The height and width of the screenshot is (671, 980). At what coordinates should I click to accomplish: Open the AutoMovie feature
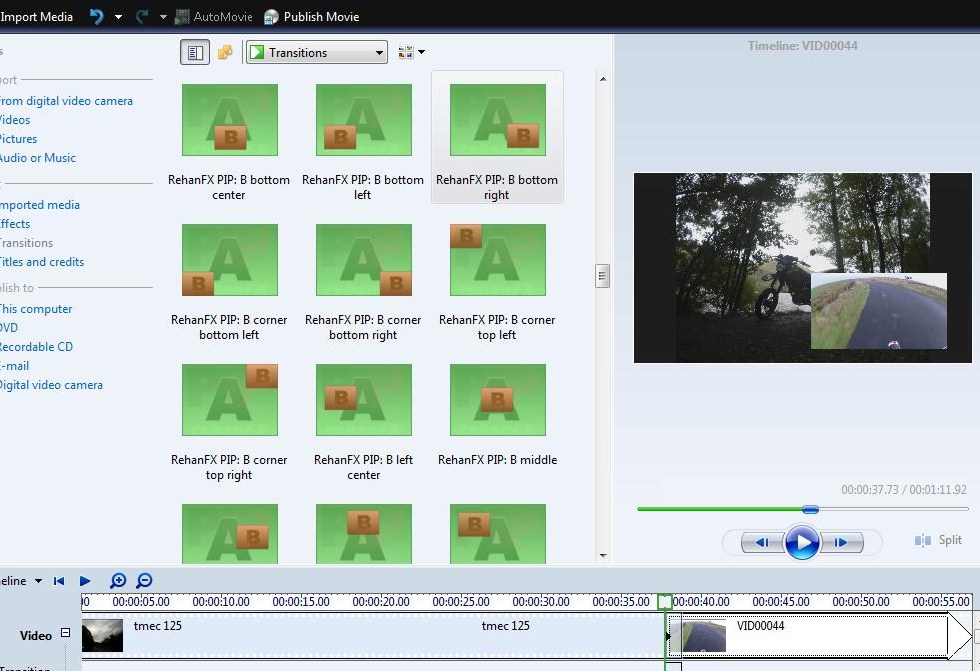(x=213, y=16)
